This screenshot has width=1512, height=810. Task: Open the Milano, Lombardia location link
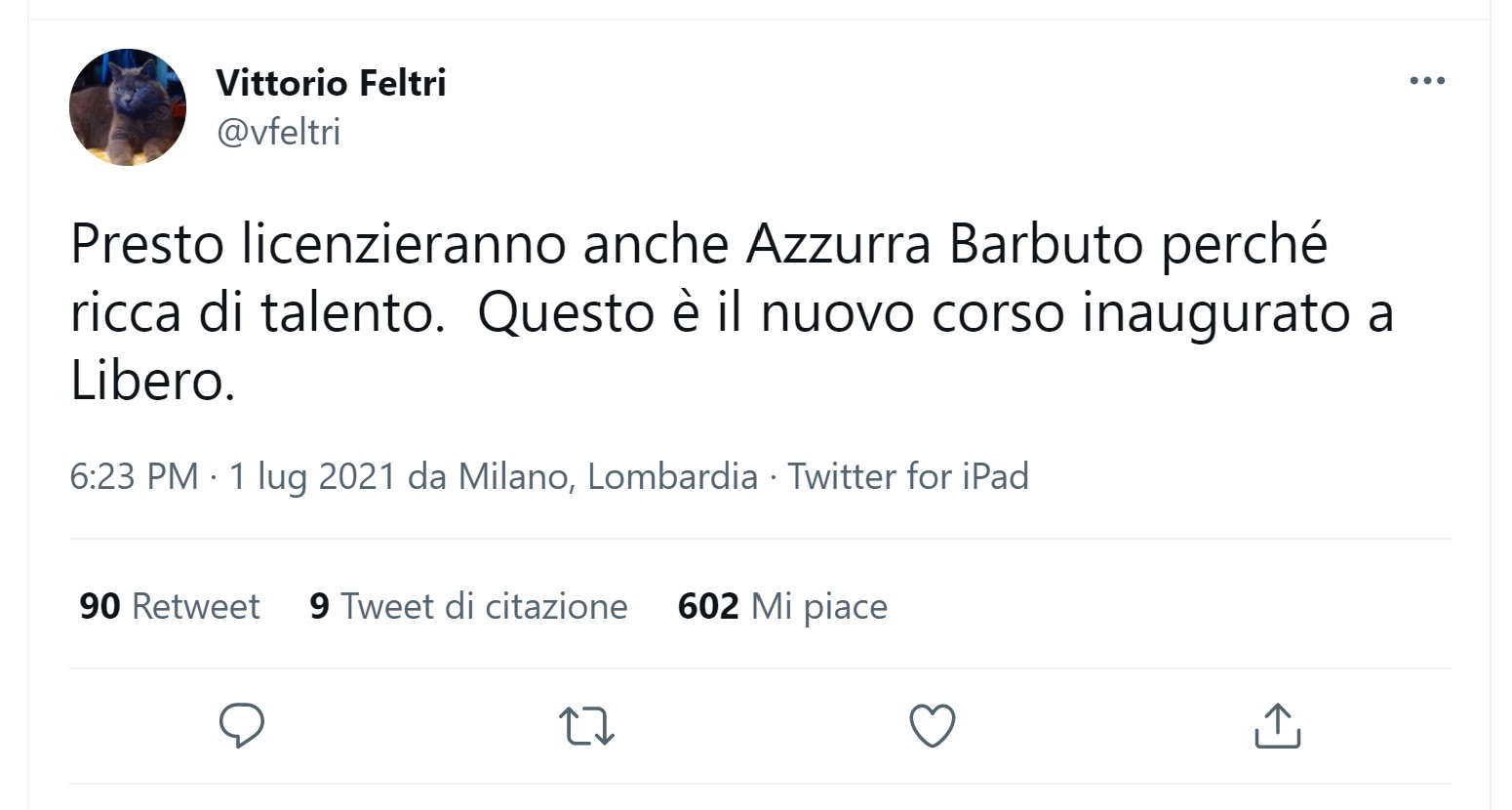coord(608,476)
